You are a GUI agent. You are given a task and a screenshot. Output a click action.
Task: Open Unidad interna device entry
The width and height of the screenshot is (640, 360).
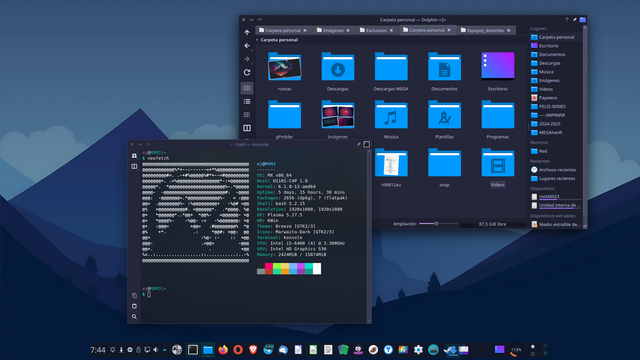click(556, 205)
